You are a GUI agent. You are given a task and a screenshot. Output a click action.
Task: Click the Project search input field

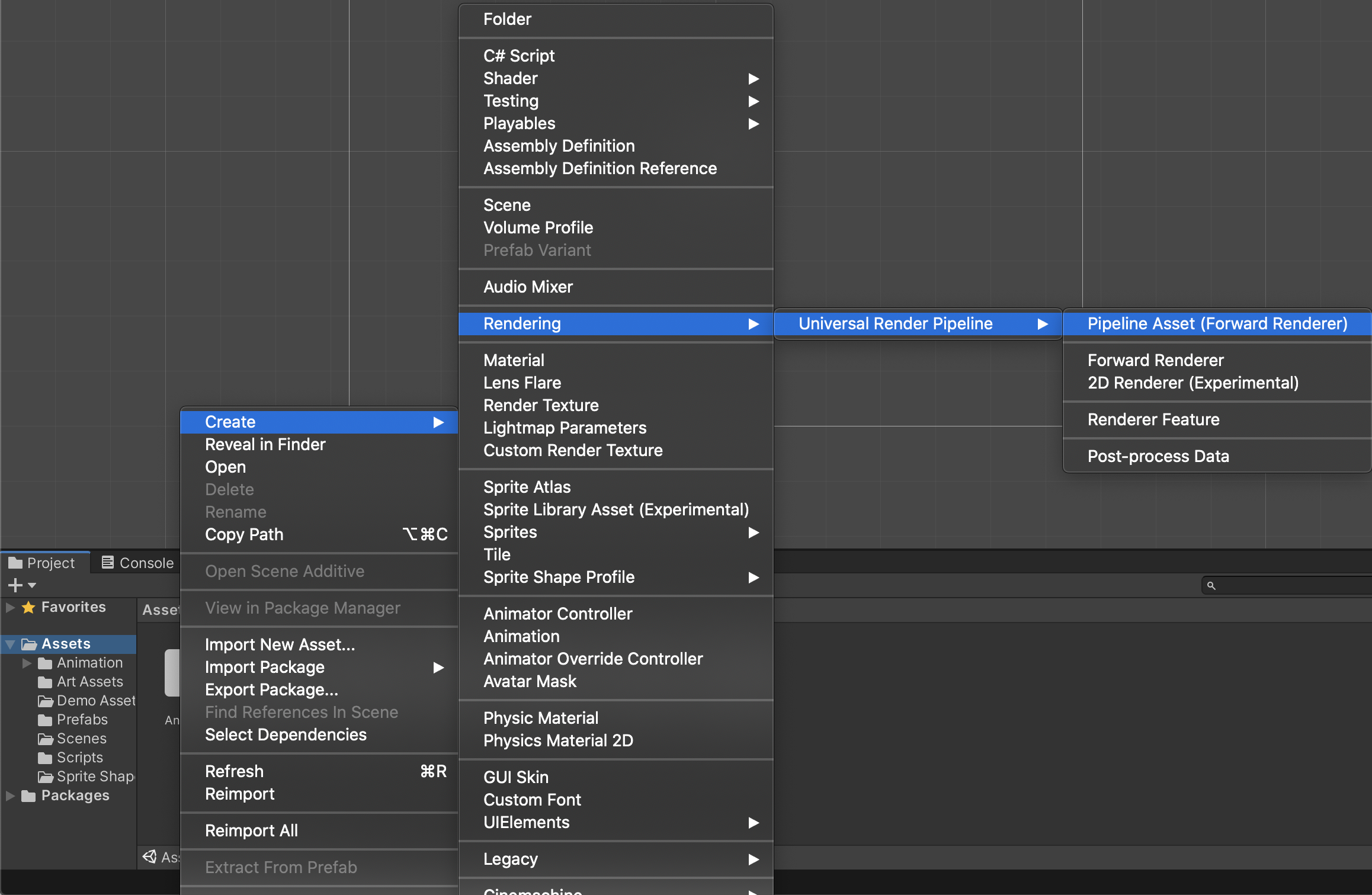[x=1291, y=585]
